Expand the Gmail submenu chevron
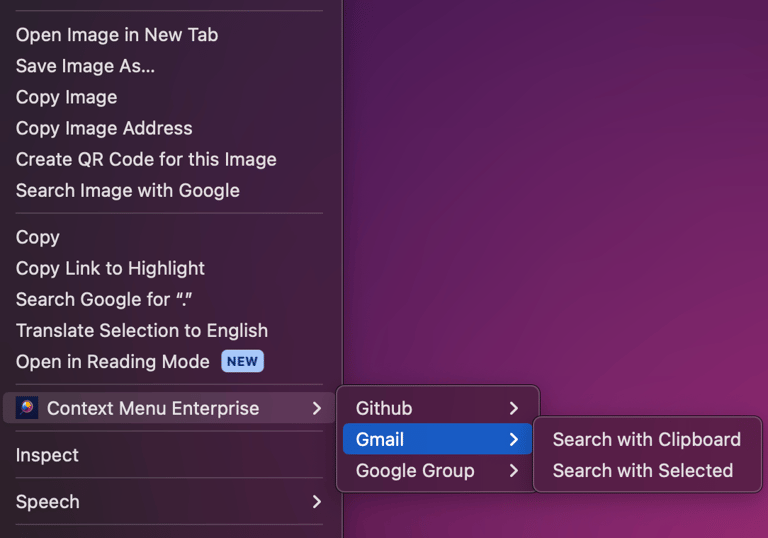Viewport: 768px width, 538px height. (513, 439)
